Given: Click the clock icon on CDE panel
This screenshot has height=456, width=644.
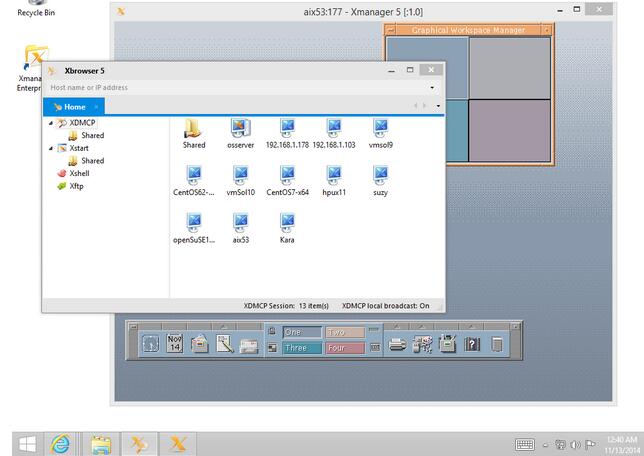Looking at the screenshot, I should pyautogui.click(x=150, y=343).
